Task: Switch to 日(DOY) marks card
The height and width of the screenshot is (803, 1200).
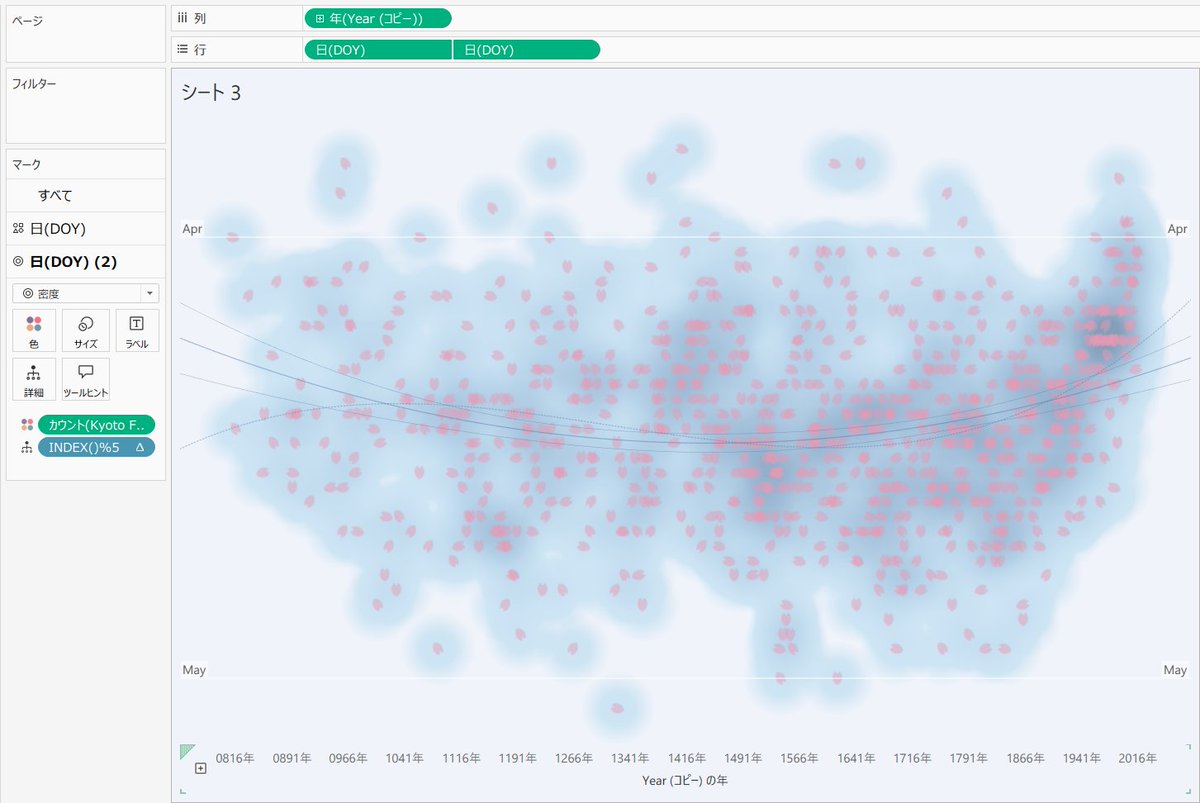Action: [x=86, y=229]
